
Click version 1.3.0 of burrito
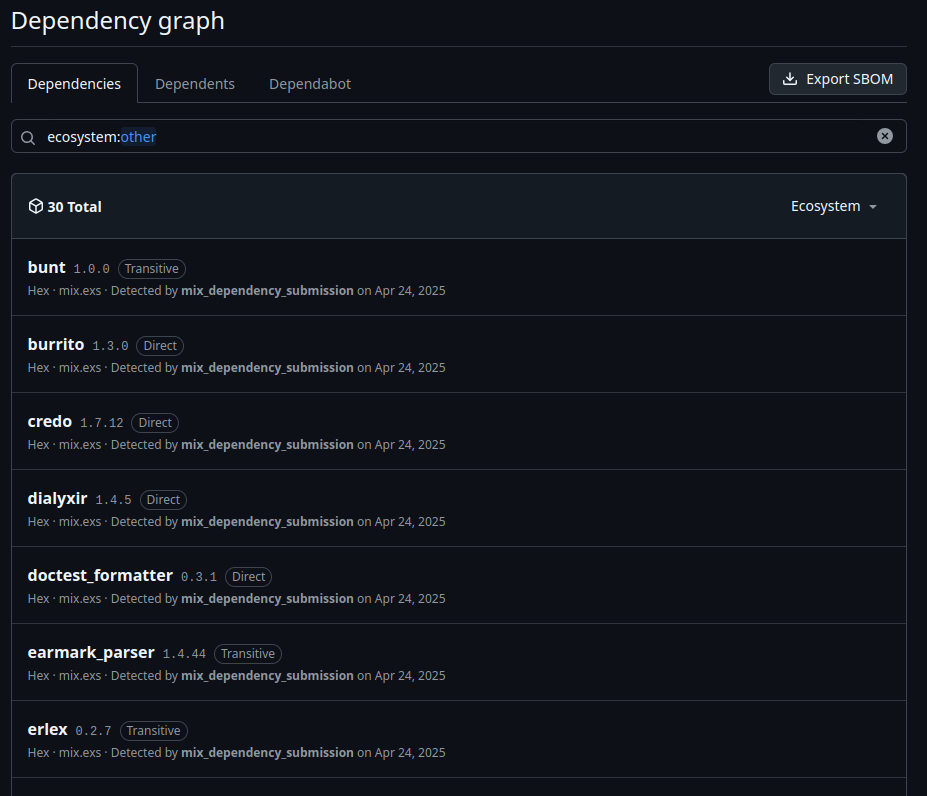pyautogui.click(x=111, y=346)
